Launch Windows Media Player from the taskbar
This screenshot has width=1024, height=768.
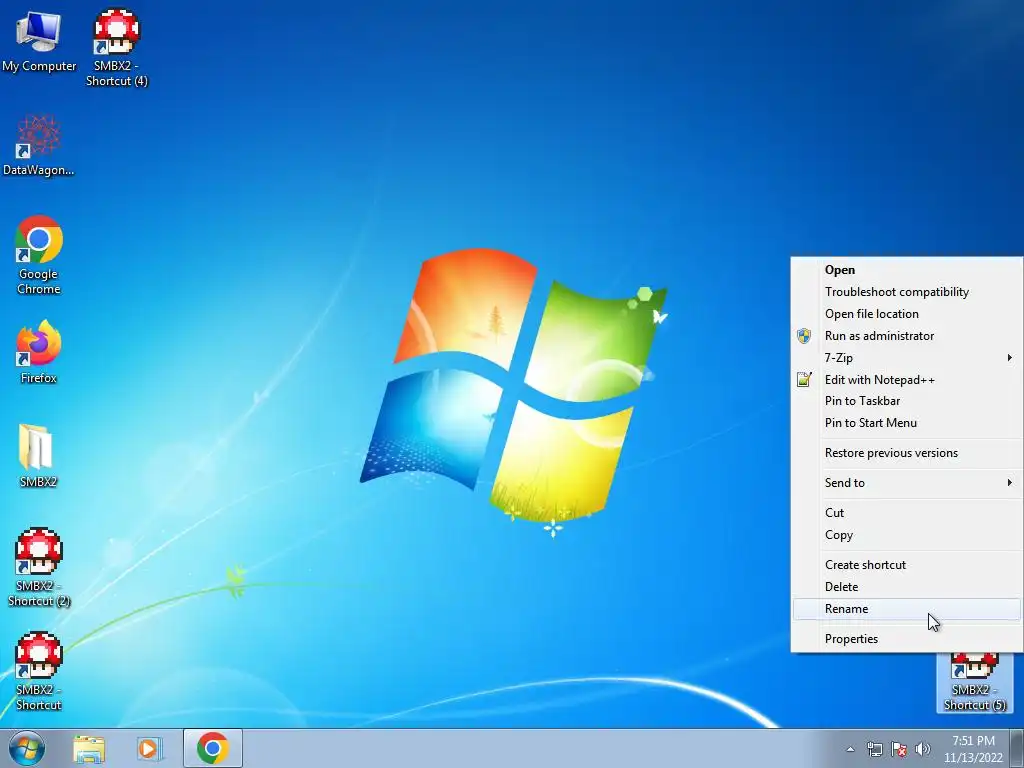pyautogui.click(x=150, y=748)
